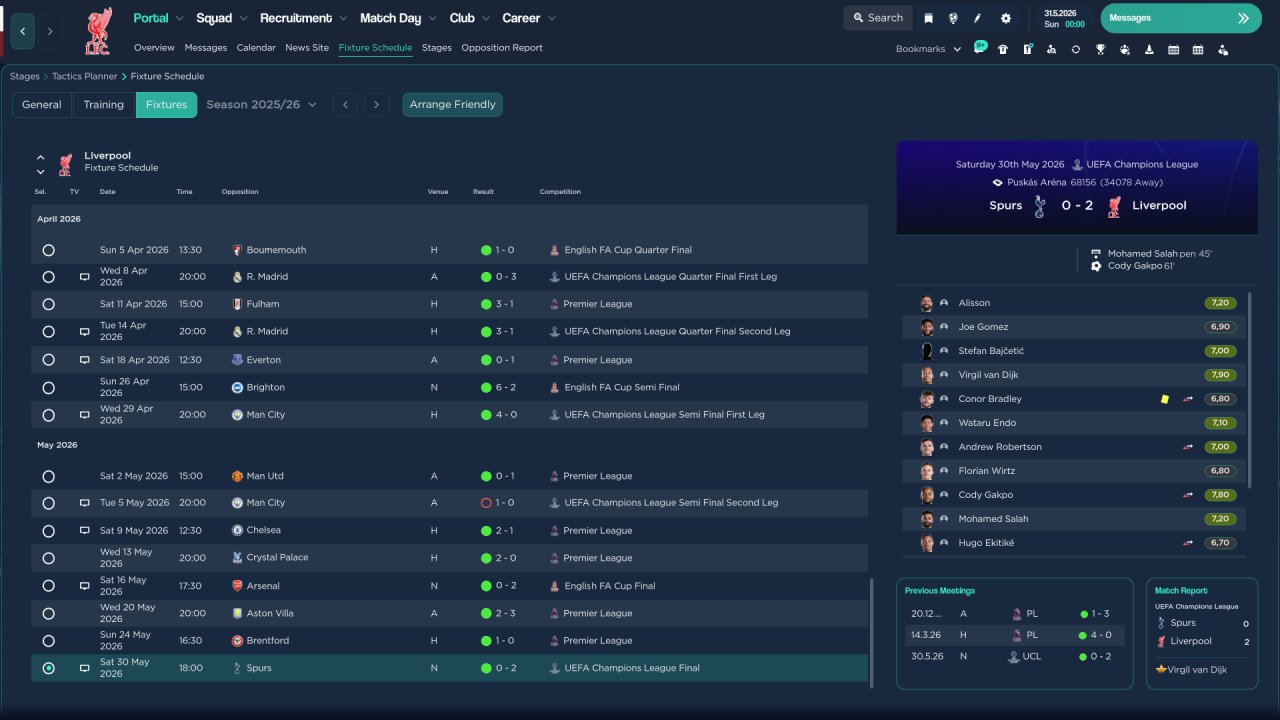Click the player search magnifier icon

tap(1051, 49)
